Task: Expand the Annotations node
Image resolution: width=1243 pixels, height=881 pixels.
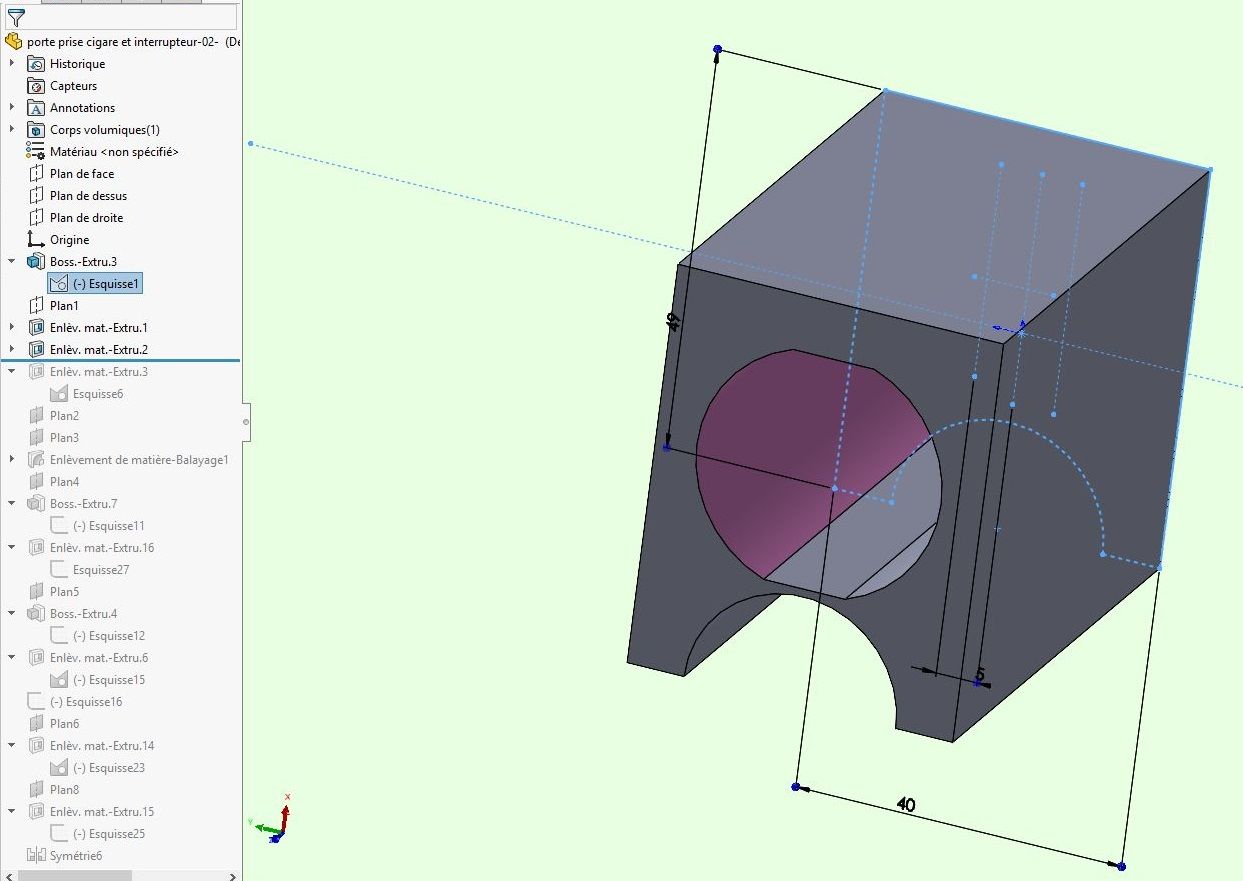Action: 12,108
